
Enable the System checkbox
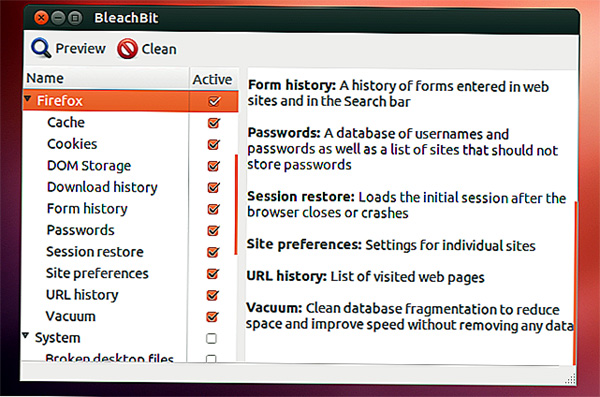pos(211,338)
